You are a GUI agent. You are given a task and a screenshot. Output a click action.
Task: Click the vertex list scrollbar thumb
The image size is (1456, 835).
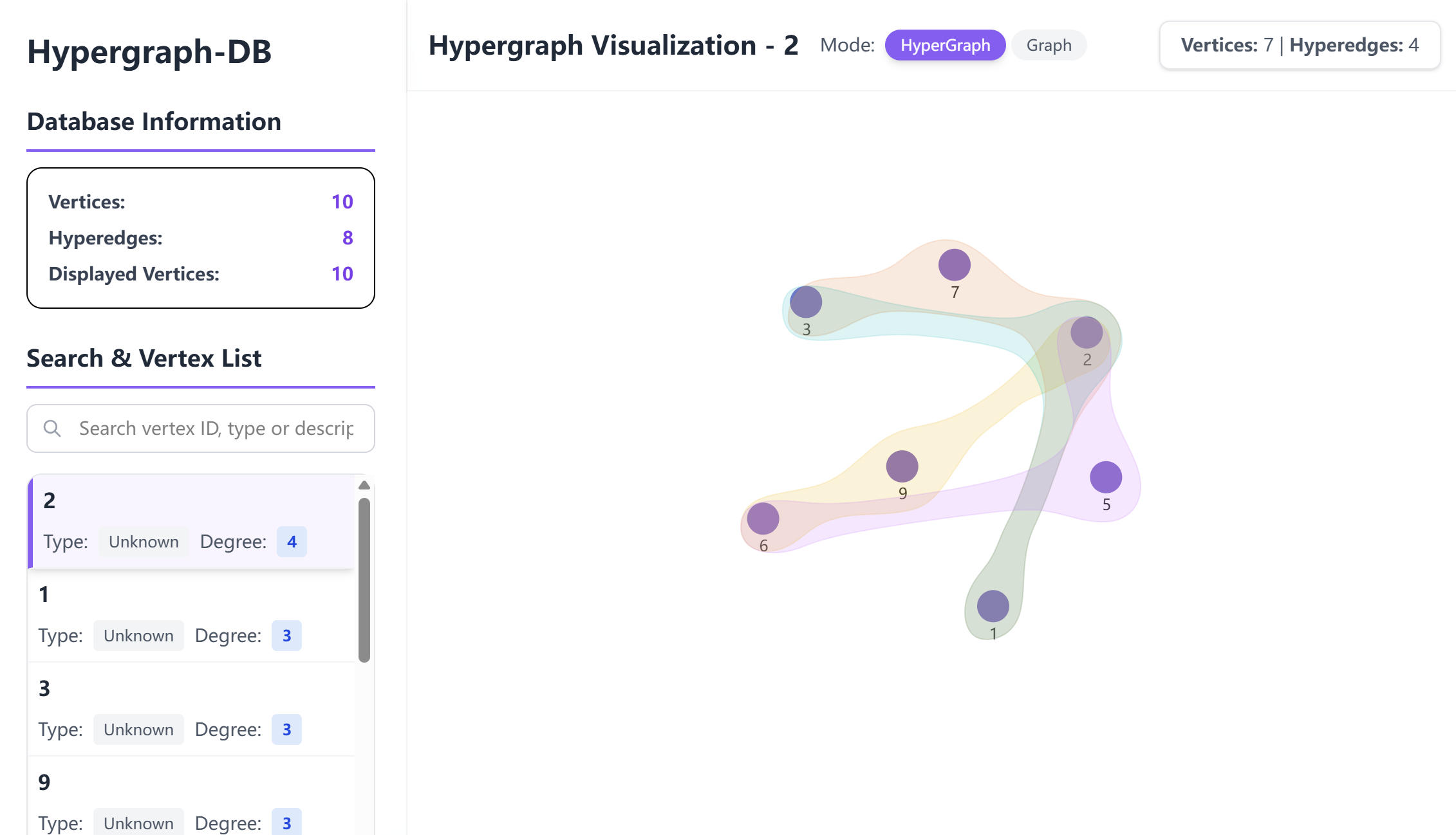click(x=364, y=580)
